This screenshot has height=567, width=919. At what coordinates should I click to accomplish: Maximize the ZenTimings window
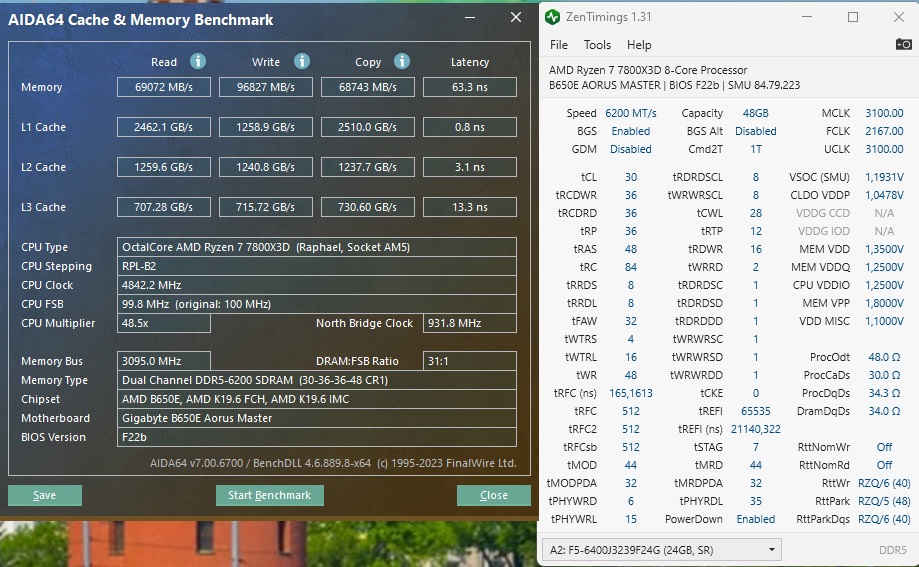tap(853, 17)
